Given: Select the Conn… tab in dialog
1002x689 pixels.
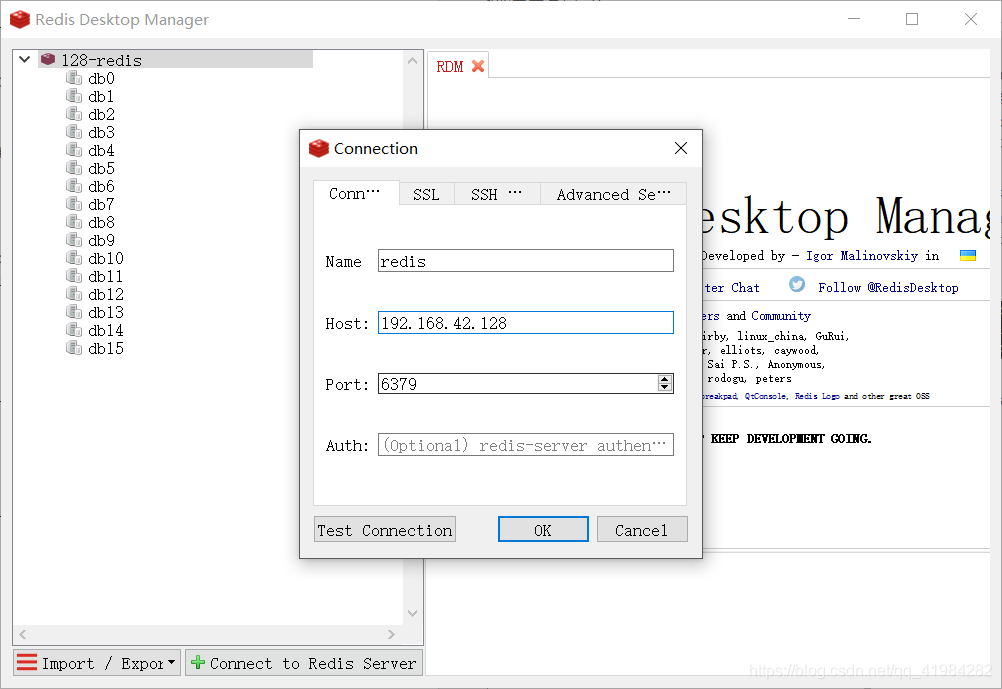Looking at the screenshot, I should pyautogui.click(x=355, y=193).
